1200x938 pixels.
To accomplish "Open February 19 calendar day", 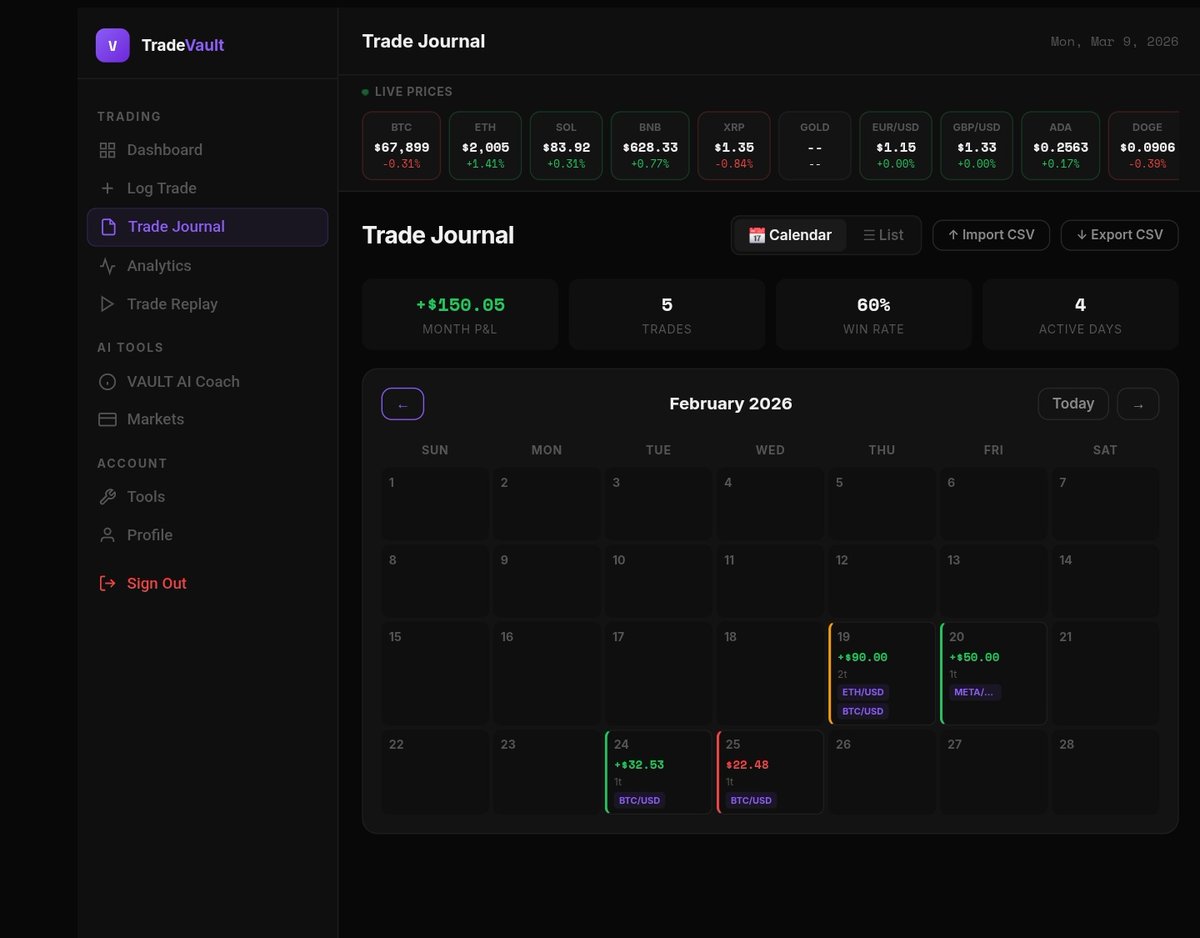I will click(x=882, y=673).
